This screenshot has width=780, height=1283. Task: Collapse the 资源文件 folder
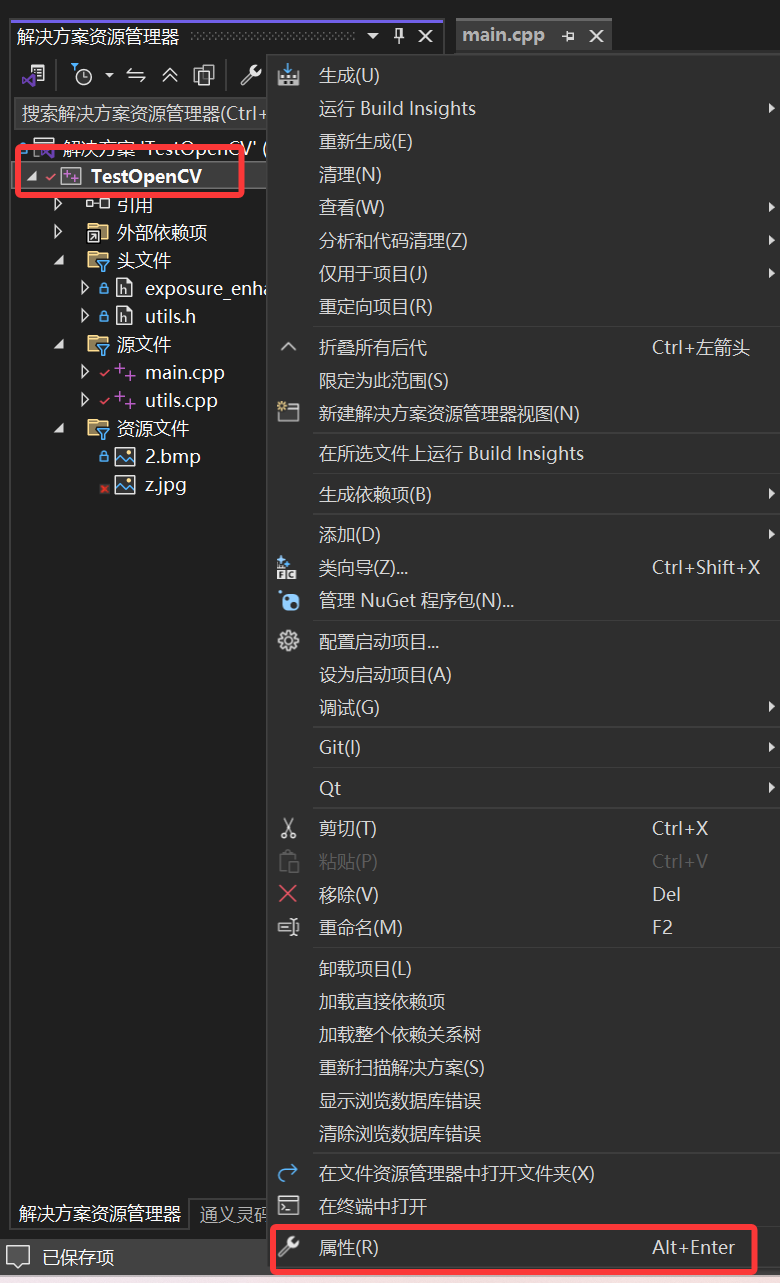coord(58,429)
